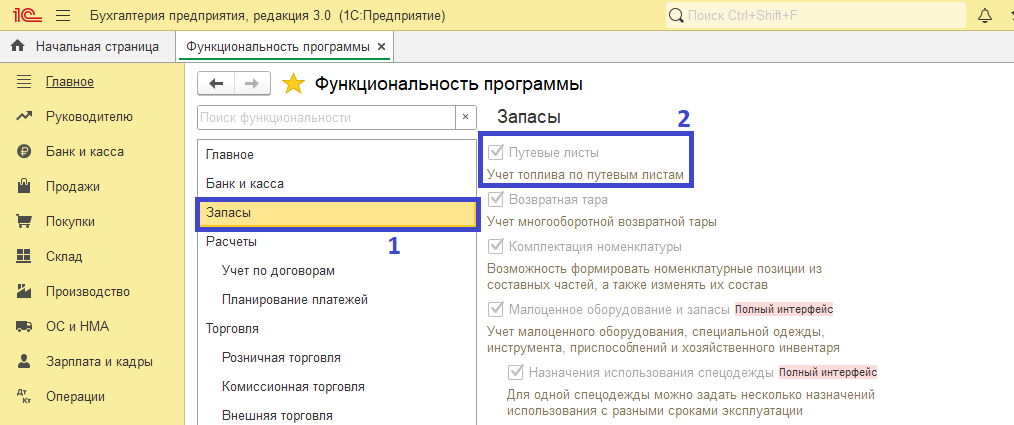1014x425 pixels.
Task: Click the Запасы section heading
Action: [x=528, y=117]
